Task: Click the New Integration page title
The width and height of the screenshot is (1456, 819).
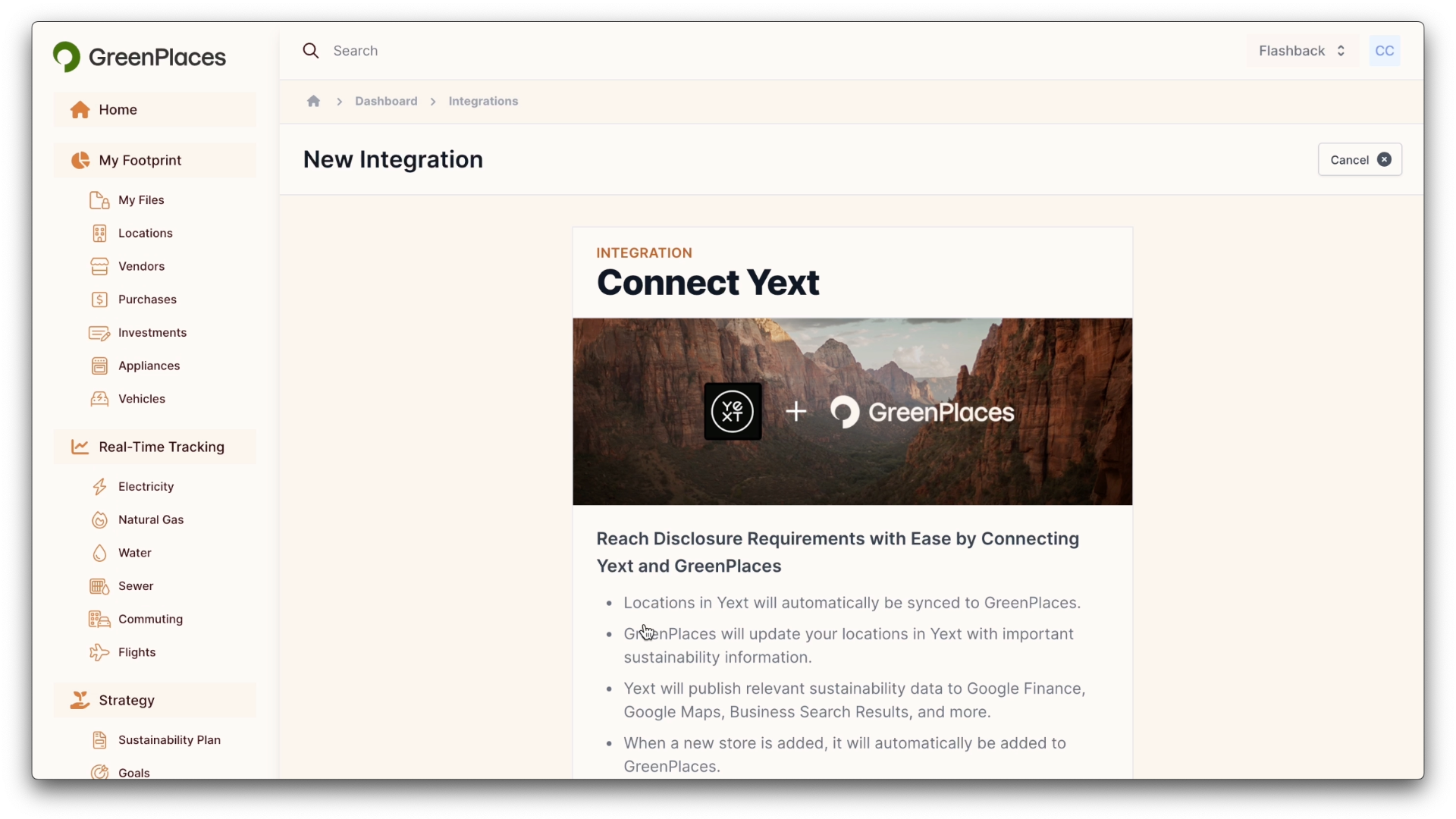Action: tap(393, 160)
